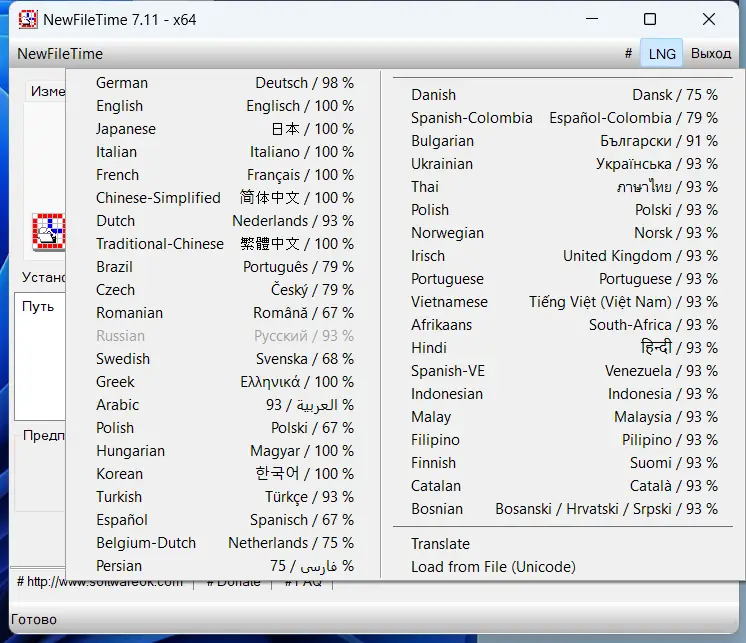The height and width of the screenshot is (643, 746).
Task: Minimize the NewFileTime window
Action: [x=591, y=19]
